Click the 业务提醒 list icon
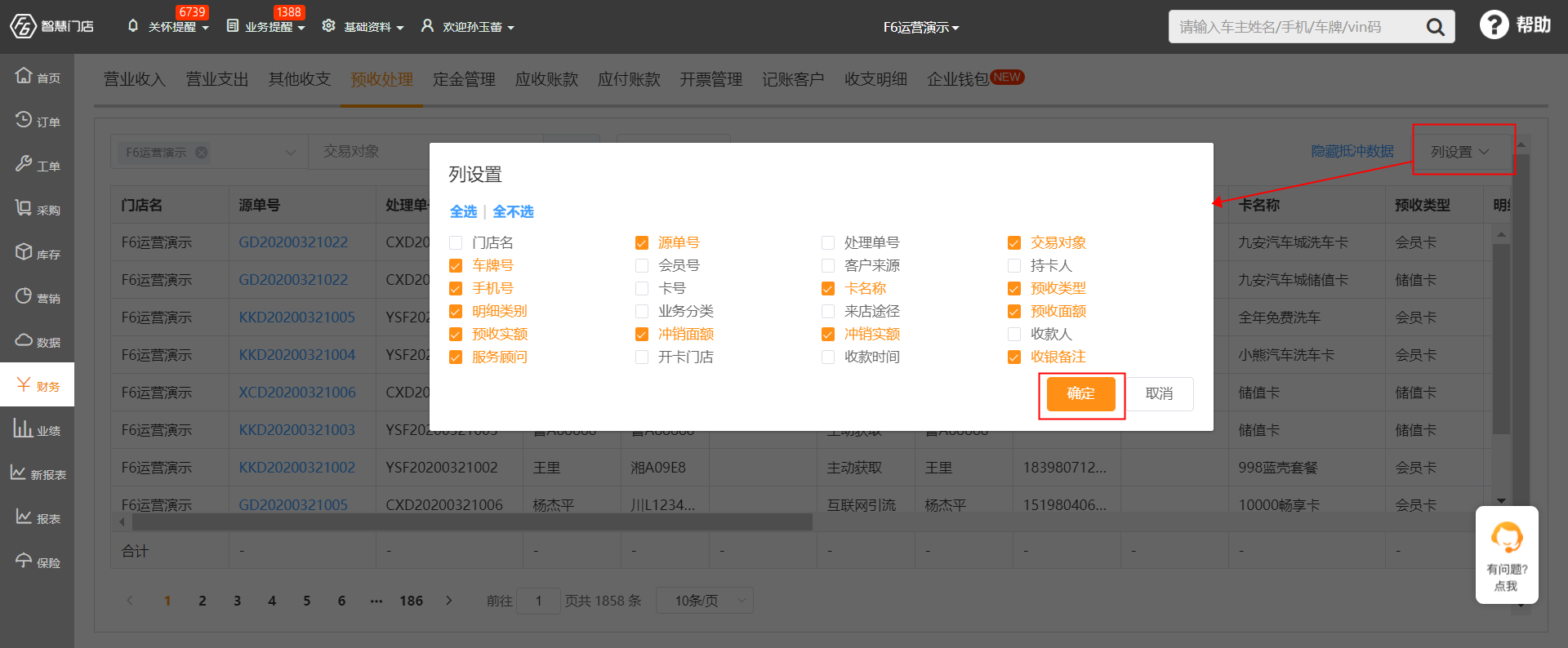The height and width of the screenshot is (648, 1568). (x=233, y=26)
